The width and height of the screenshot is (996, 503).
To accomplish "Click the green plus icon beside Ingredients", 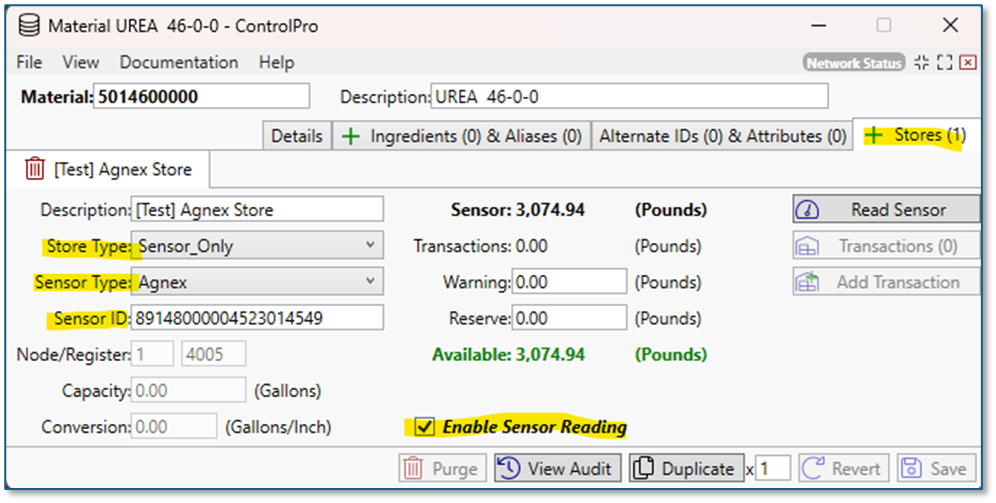I will [351, 136].
